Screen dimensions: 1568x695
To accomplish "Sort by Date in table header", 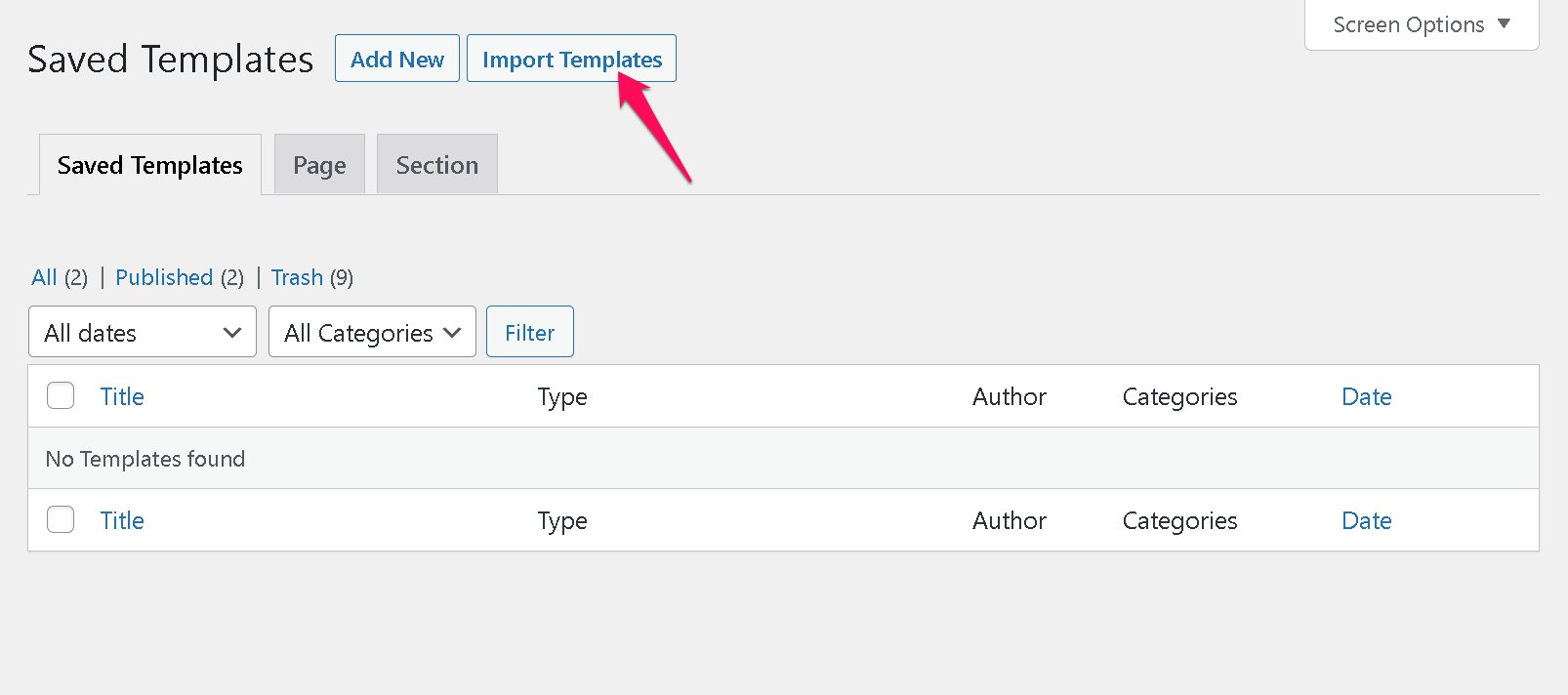I will [x=1366, y=396].
